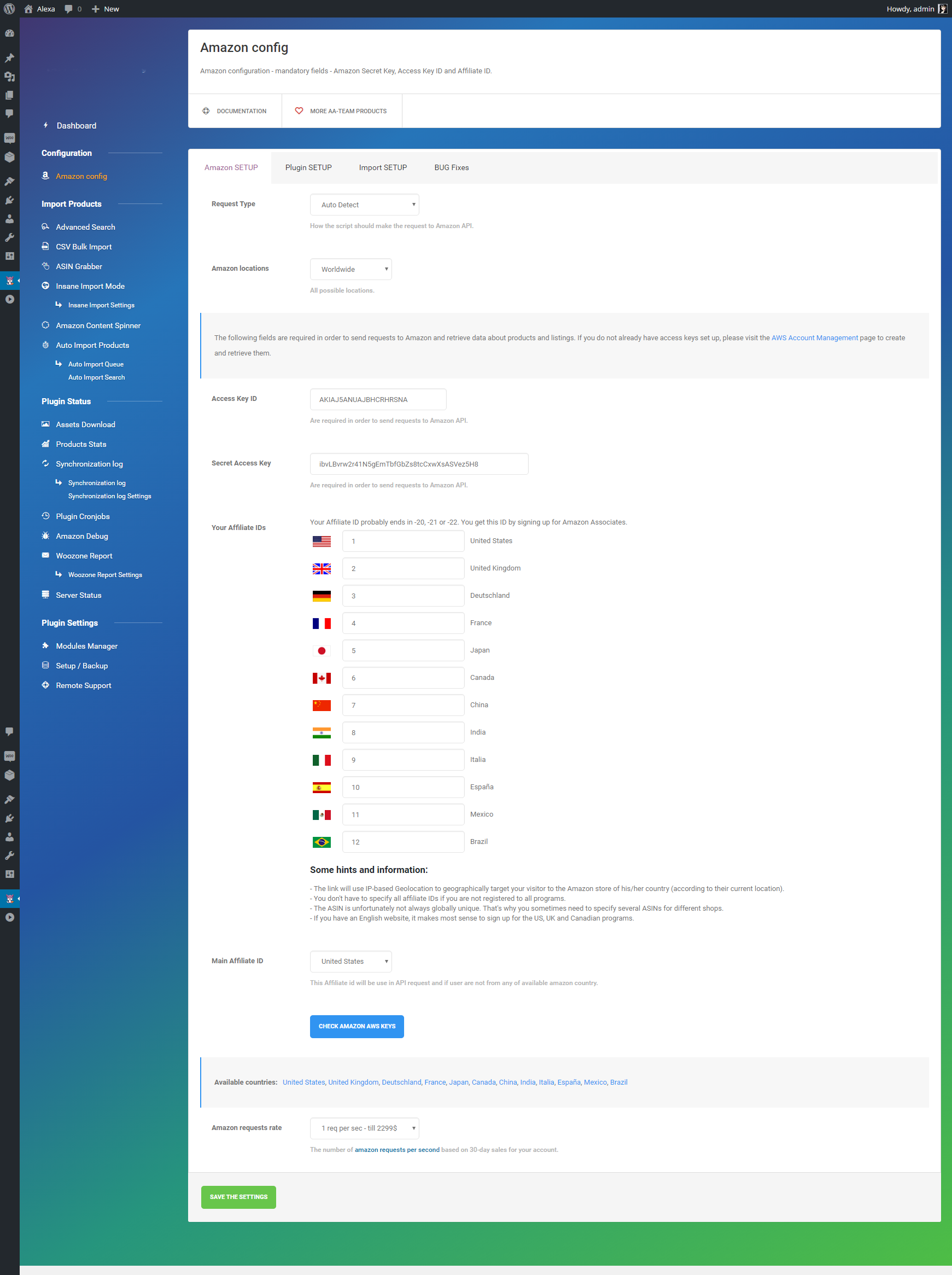Image resolution: width=952 pixels, height=1275 pixels.
Task: Open the Main Affiliate ID dropdown
Action: click(x=351, y=961)
